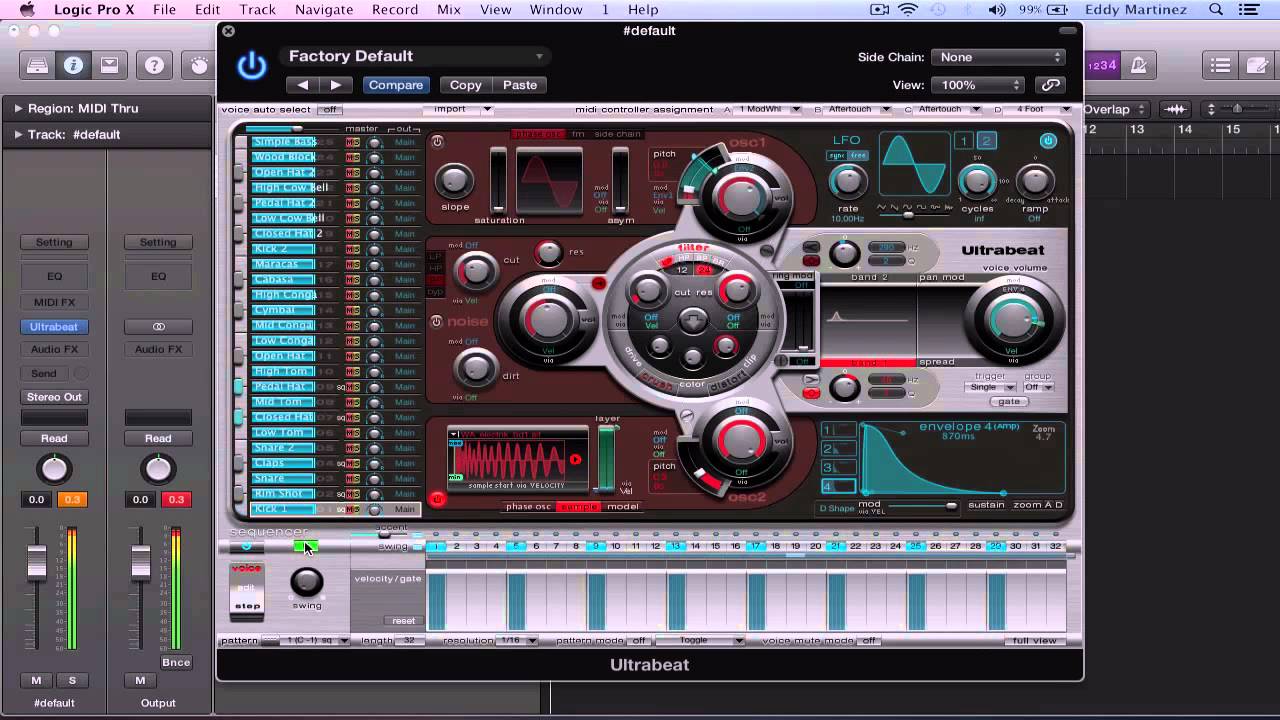The image size is (1280, 720).
Task: Open the resolution 1/16 dropdown
Action: (516, 640)
